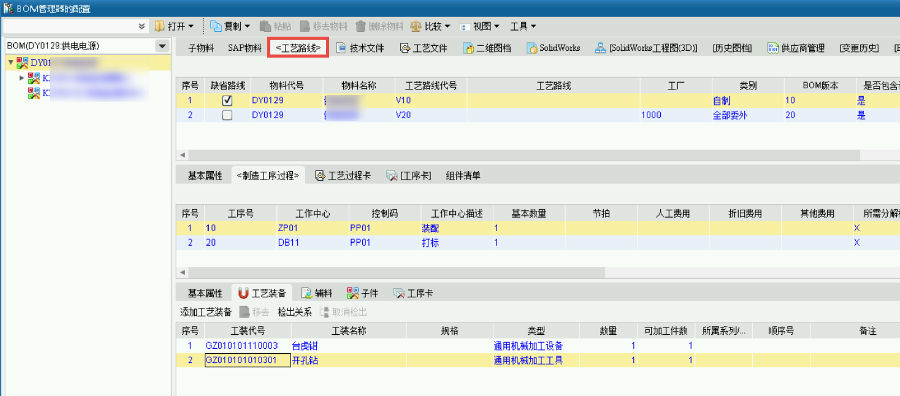Select tooling code GZ010101010301 cell

point(247,360)
